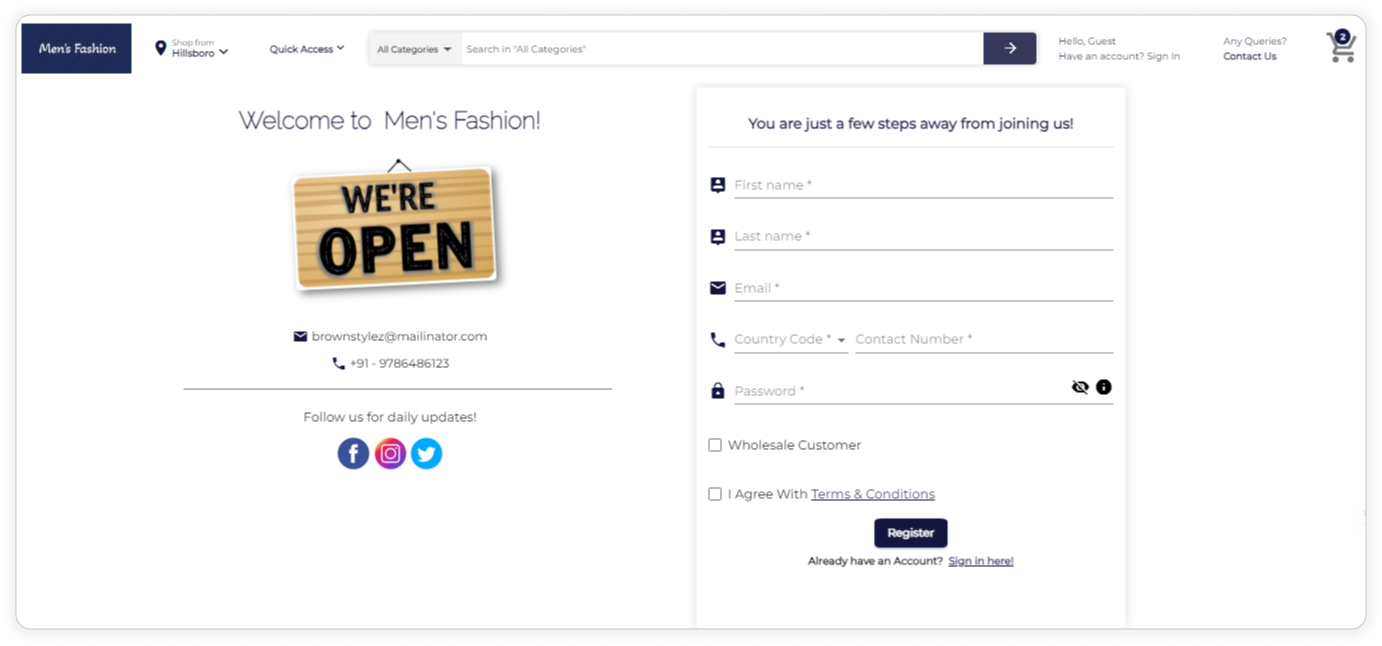Click the Twitter social icon
The height and width of the screenshot is (646, 1382).
click(426, 454)
